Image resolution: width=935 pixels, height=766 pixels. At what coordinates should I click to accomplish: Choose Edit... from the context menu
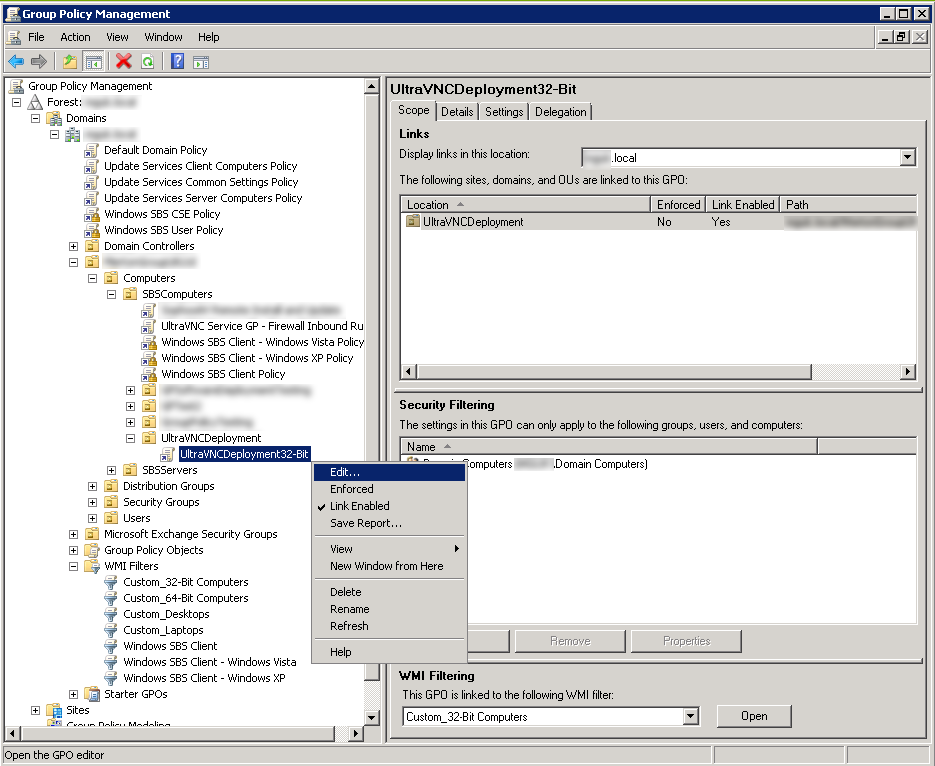[389, 472]
